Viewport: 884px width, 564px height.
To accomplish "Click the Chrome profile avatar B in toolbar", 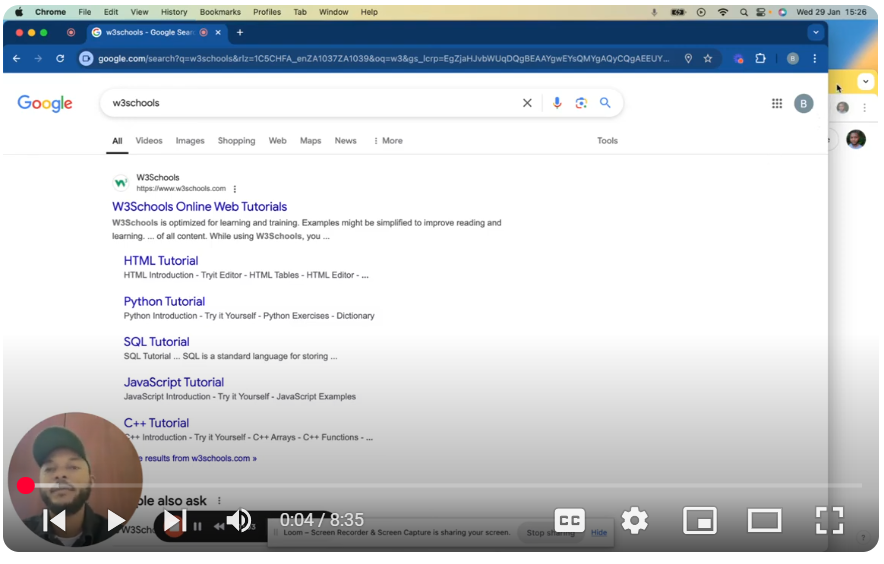I will [793, 59].
